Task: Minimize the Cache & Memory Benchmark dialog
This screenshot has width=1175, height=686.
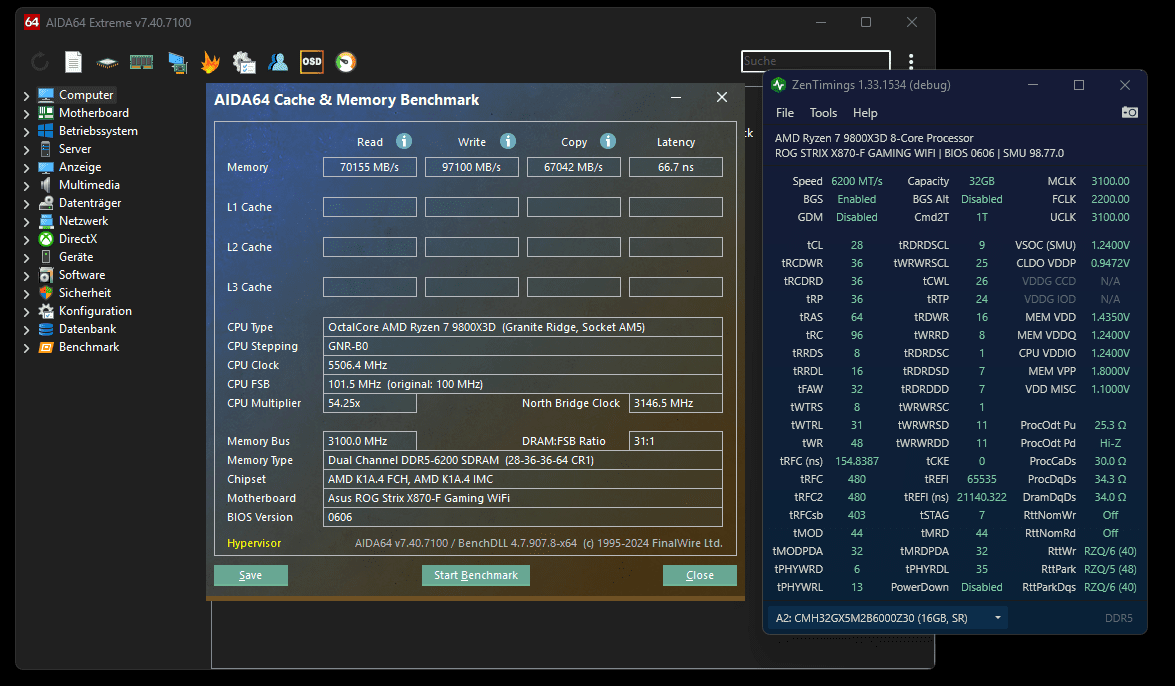Action: click(x=676, y=97)
